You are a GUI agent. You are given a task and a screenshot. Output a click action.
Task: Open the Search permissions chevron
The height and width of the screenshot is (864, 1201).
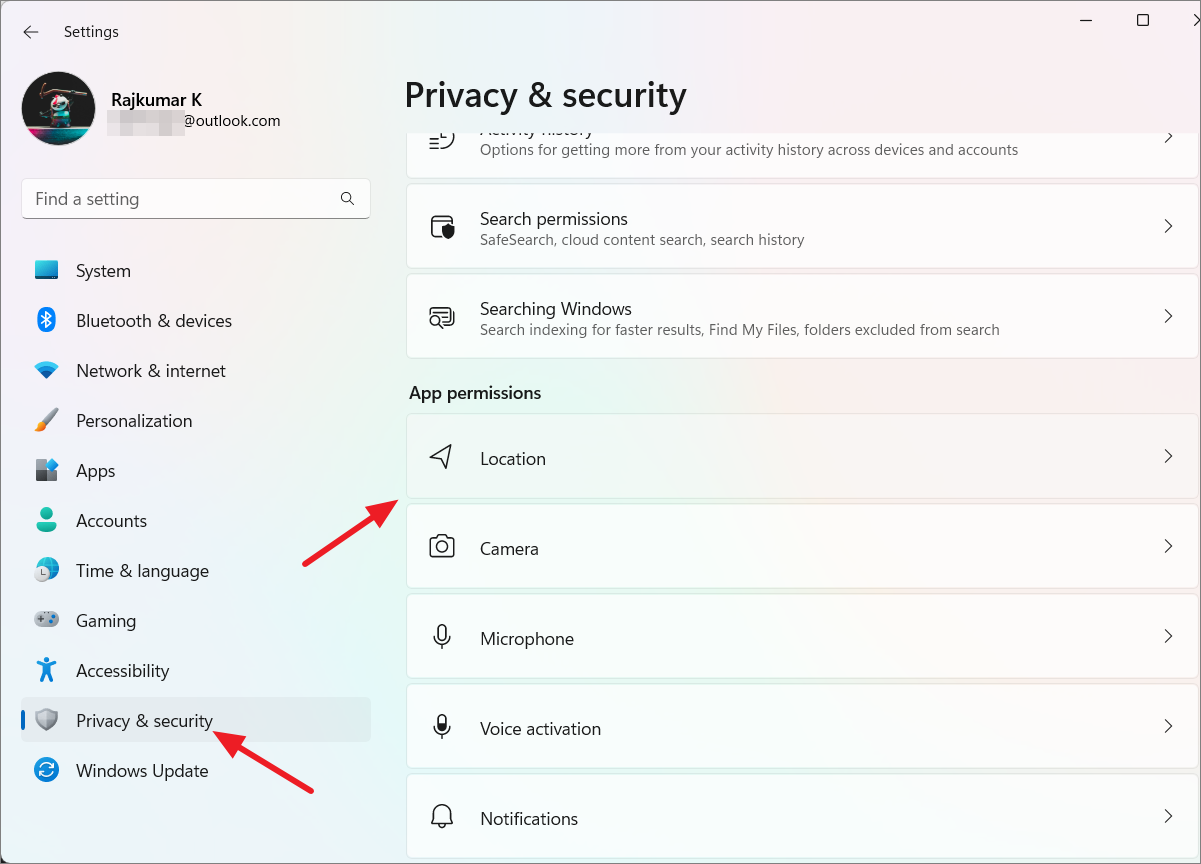1168,227
